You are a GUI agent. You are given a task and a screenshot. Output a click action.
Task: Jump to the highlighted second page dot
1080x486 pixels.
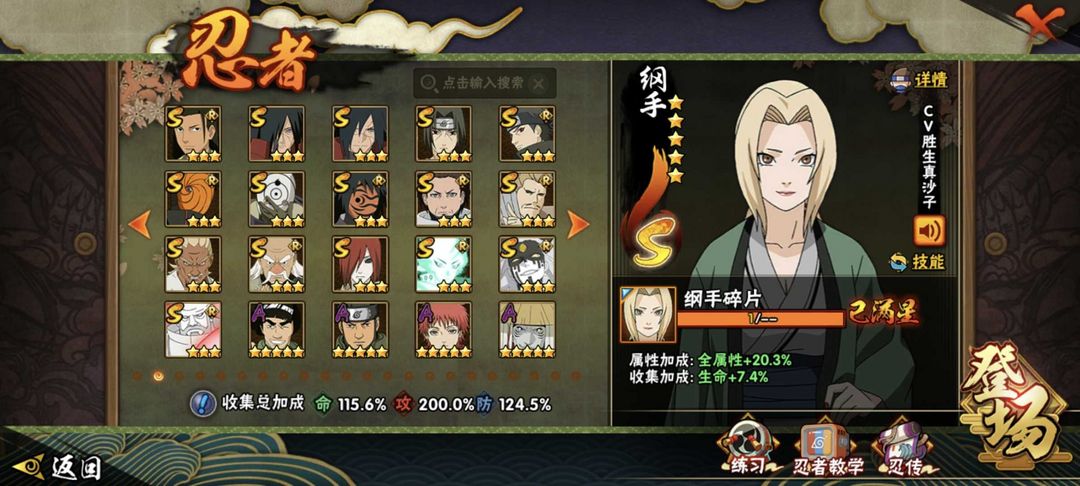click(x=159, y=376)
